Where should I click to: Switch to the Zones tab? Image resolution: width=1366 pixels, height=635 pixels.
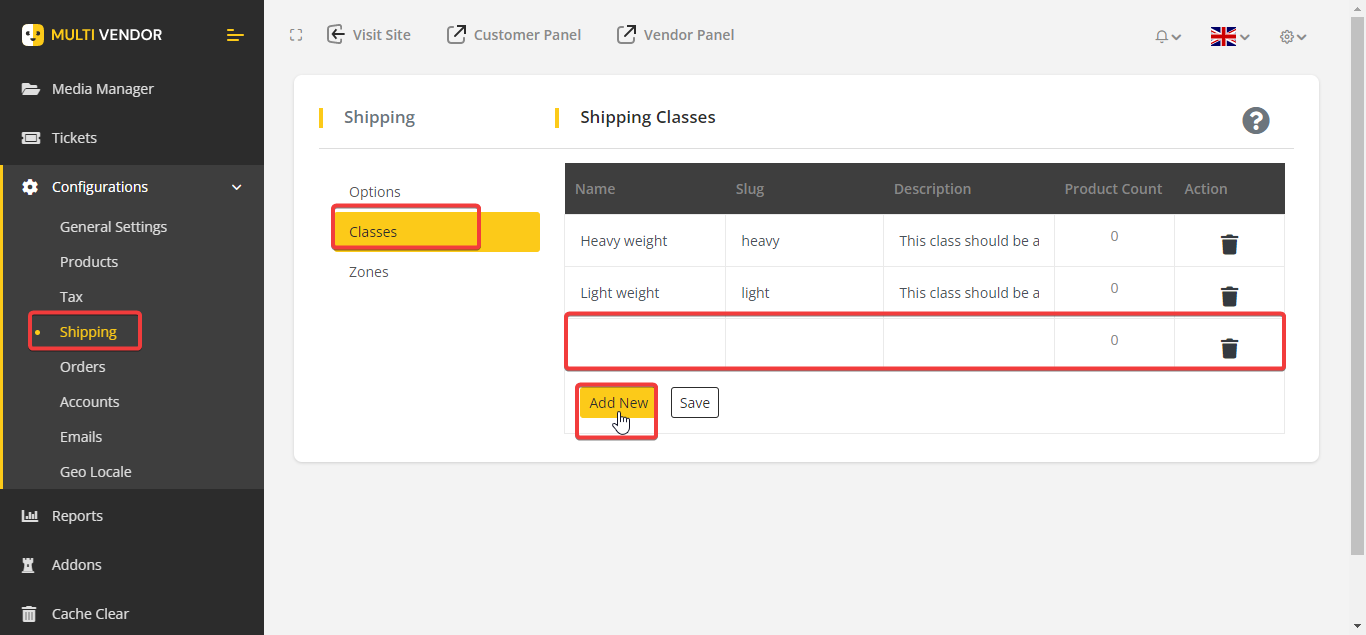coord(369,271)
